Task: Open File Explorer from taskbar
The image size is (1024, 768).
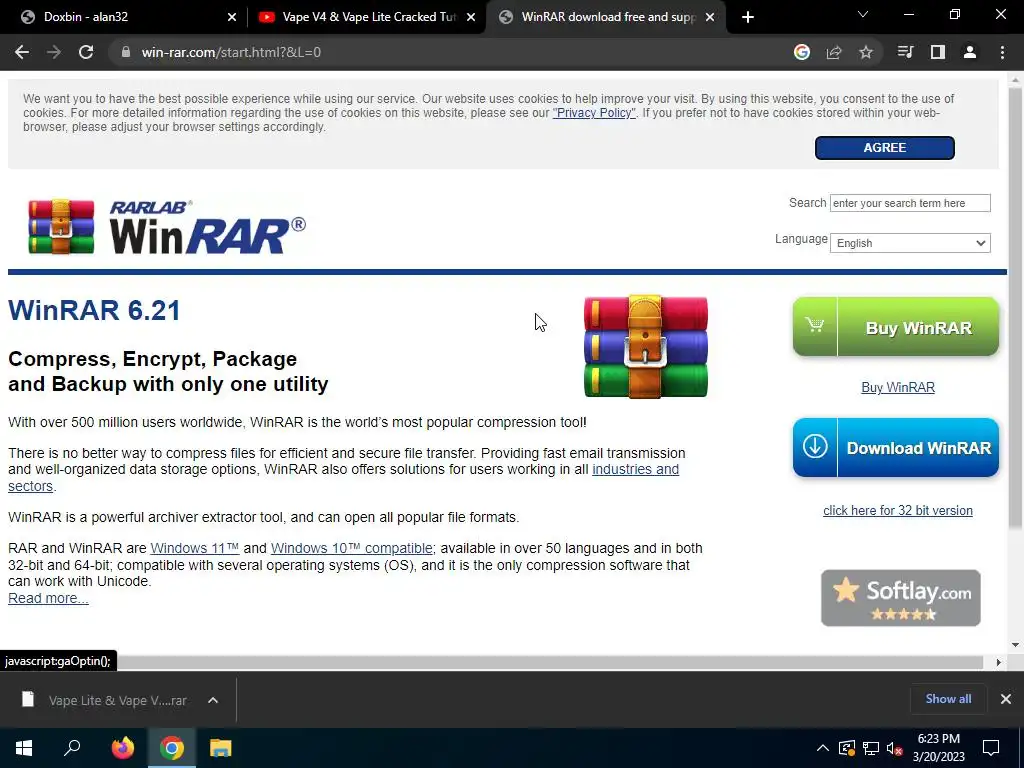Action: tap(221, 748)
